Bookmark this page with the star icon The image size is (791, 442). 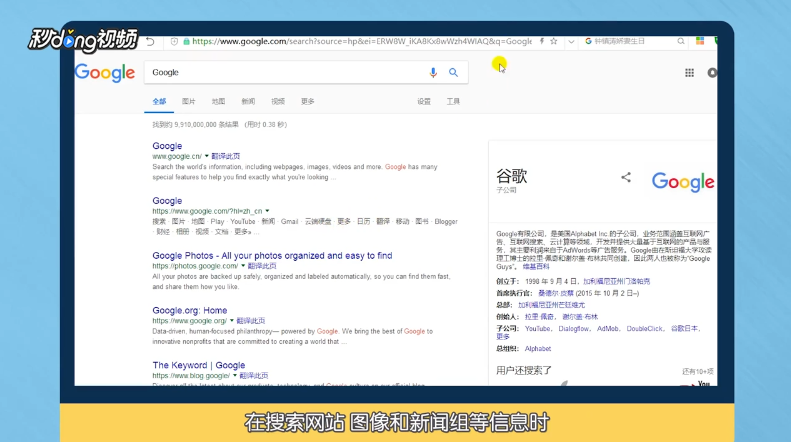[554, 41]
